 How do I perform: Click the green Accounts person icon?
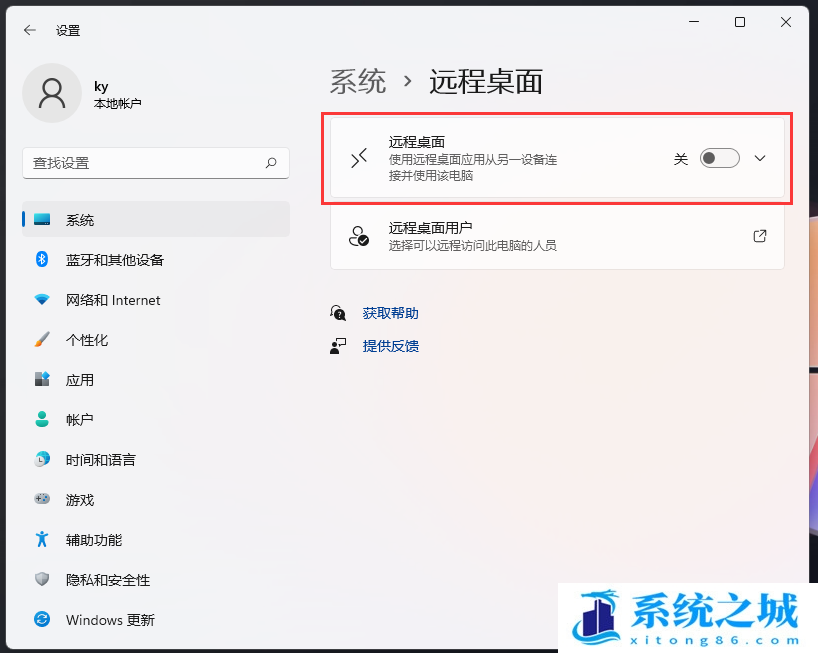[42, 419]
